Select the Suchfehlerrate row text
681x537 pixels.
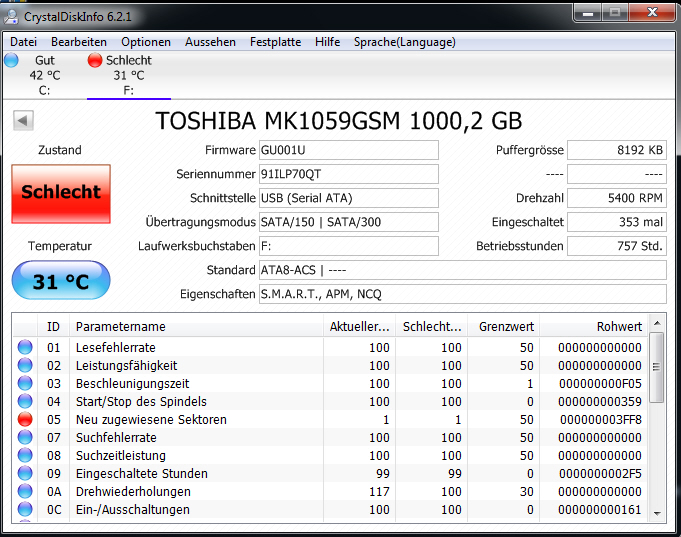click(x=116, y=438)
